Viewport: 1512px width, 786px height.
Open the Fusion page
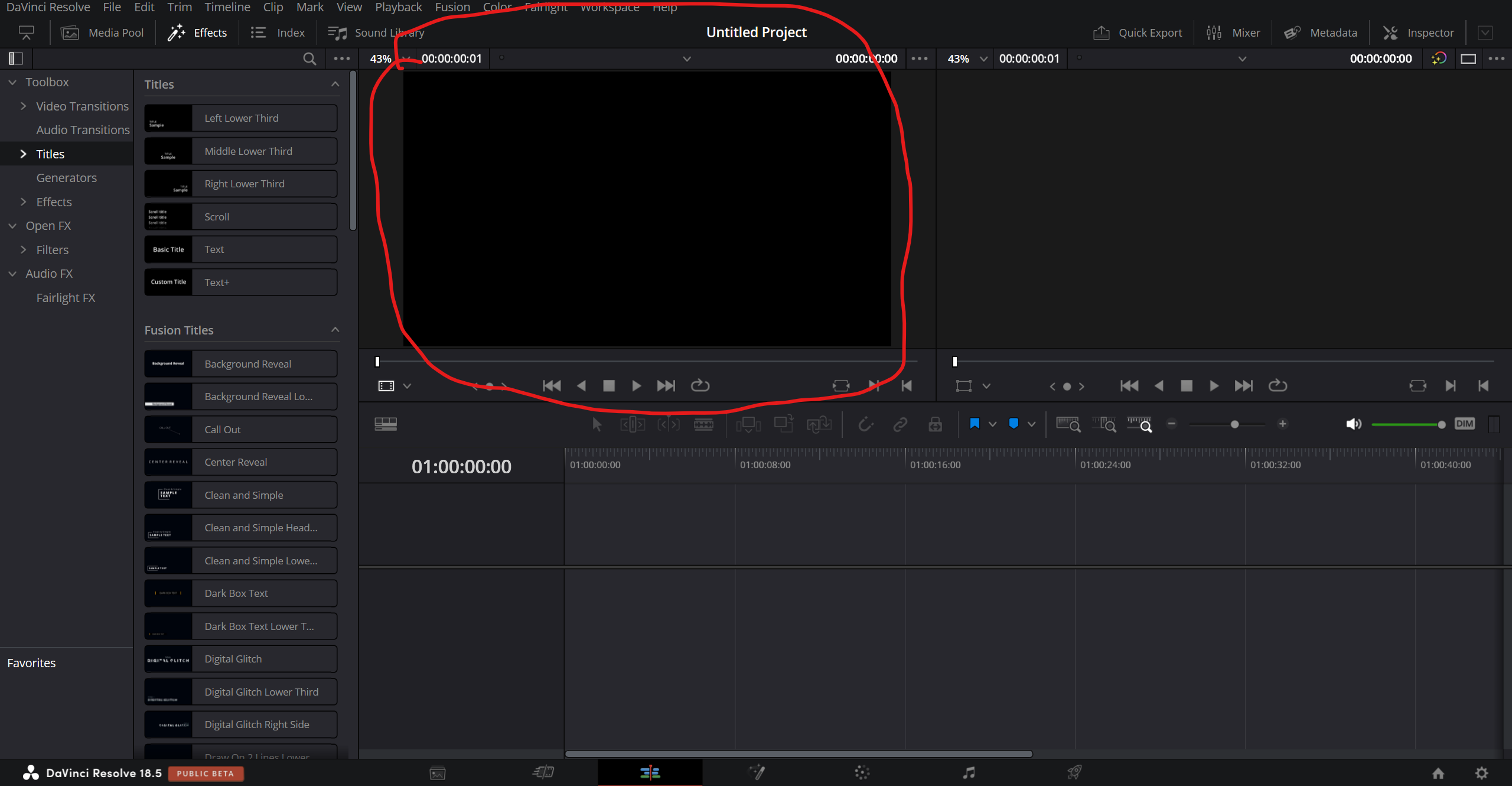[757, 772]
